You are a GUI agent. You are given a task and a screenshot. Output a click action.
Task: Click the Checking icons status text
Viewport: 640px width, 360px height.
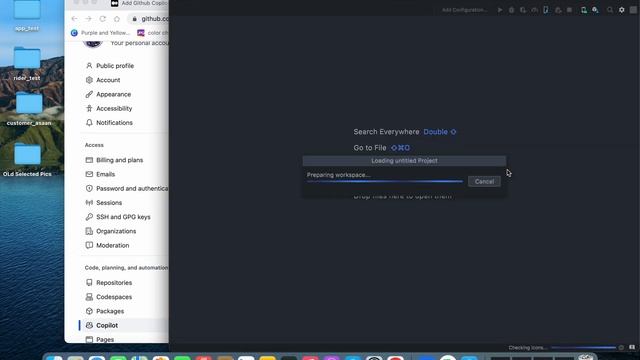(527, 348)
